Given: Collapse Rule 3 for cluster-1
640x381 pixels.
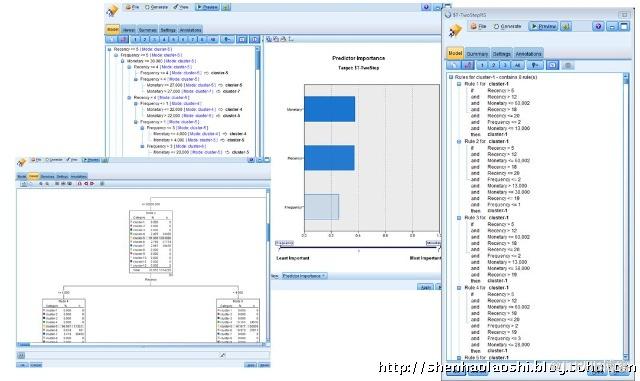Looking at the screenshot, I should [x=458, y=218].
